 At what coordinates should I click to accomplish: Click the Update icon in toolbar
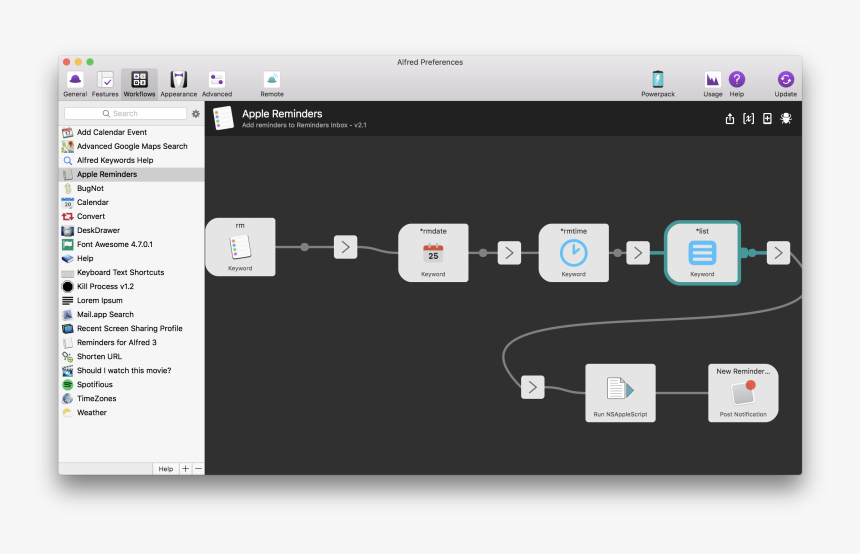click(785, 83)
